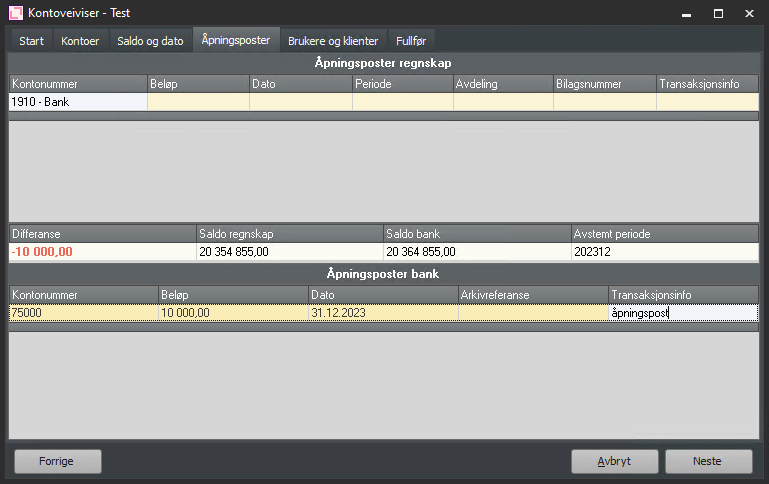Screen dimensions: 769x484
Task: Click the Periode cell in regnskap row
Action: tap(402, 102)
